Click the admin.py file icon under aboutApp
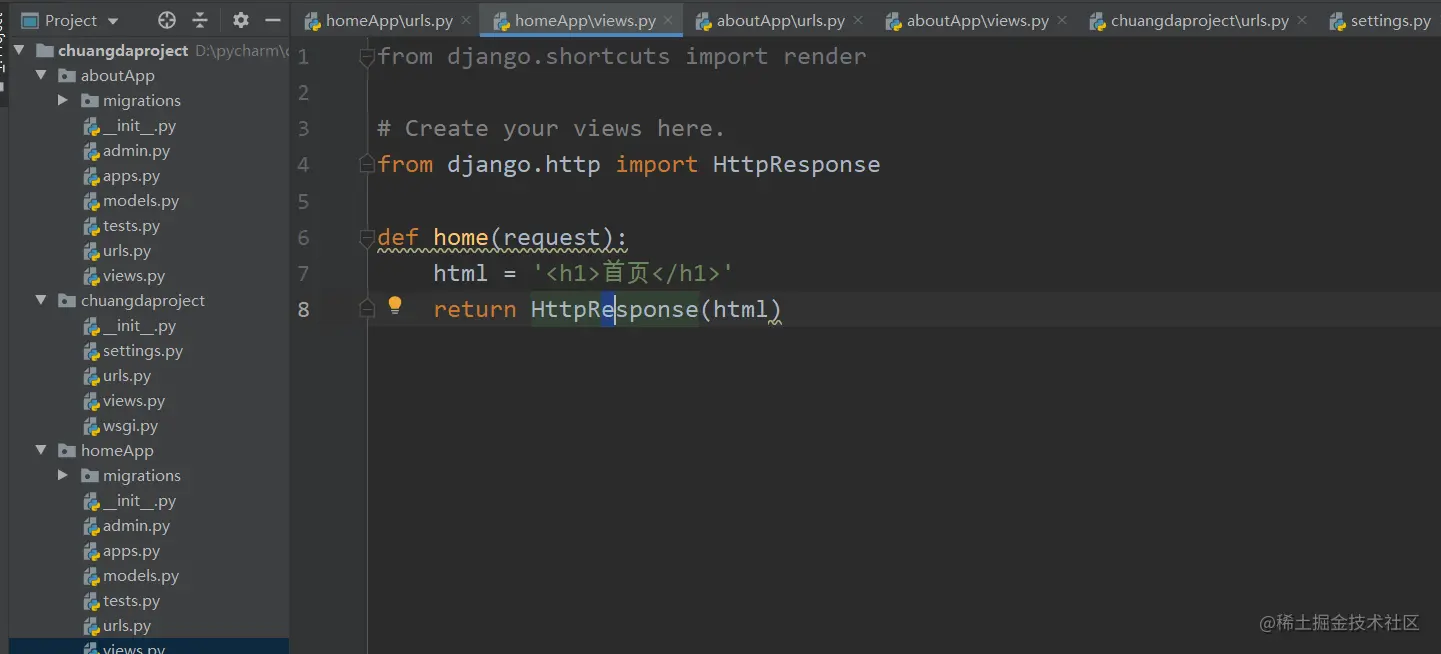 pos(91,150)
